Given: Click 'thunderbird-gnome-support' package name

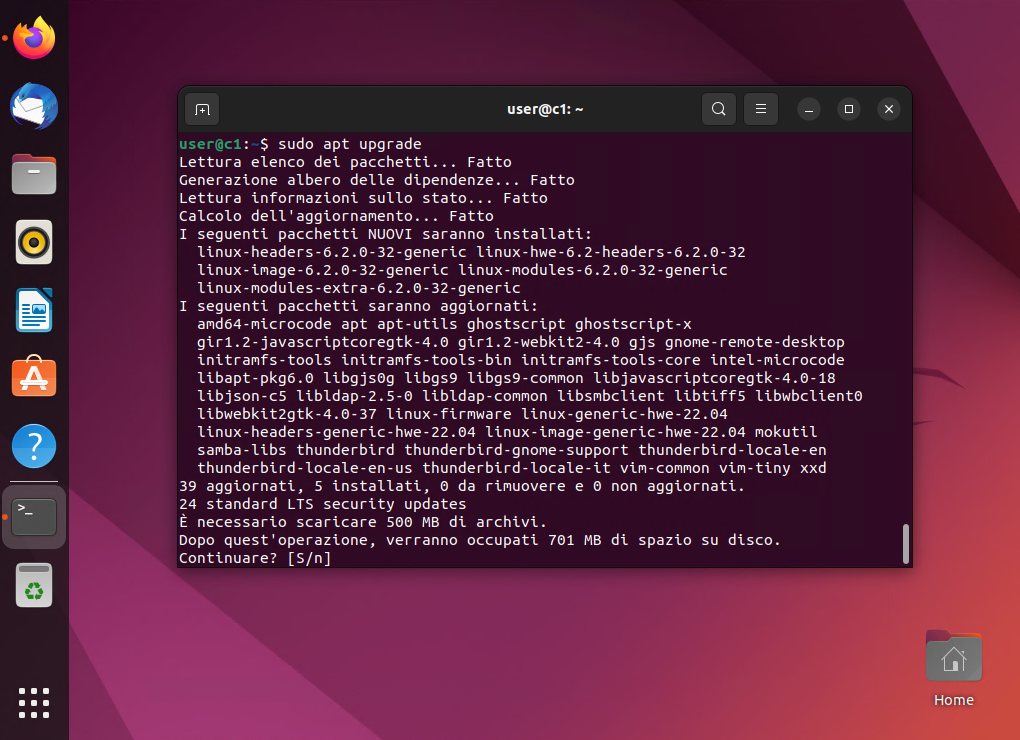Looking at the screenshot, I should click(x=517, y=450).
